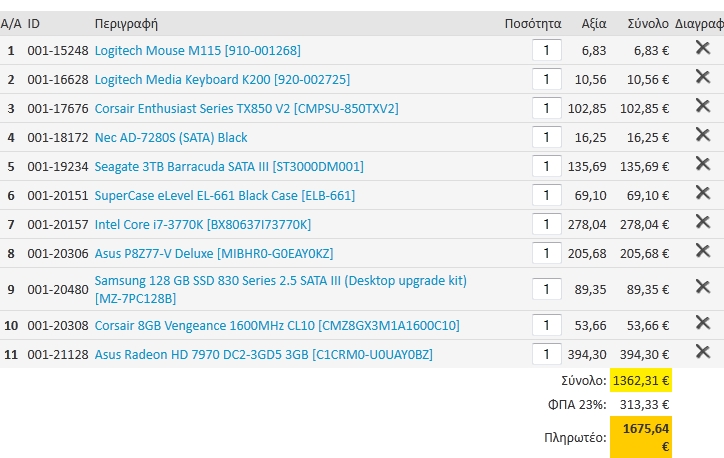
Task: Click the Πληρωτέο label
Action: click(575, 438)
